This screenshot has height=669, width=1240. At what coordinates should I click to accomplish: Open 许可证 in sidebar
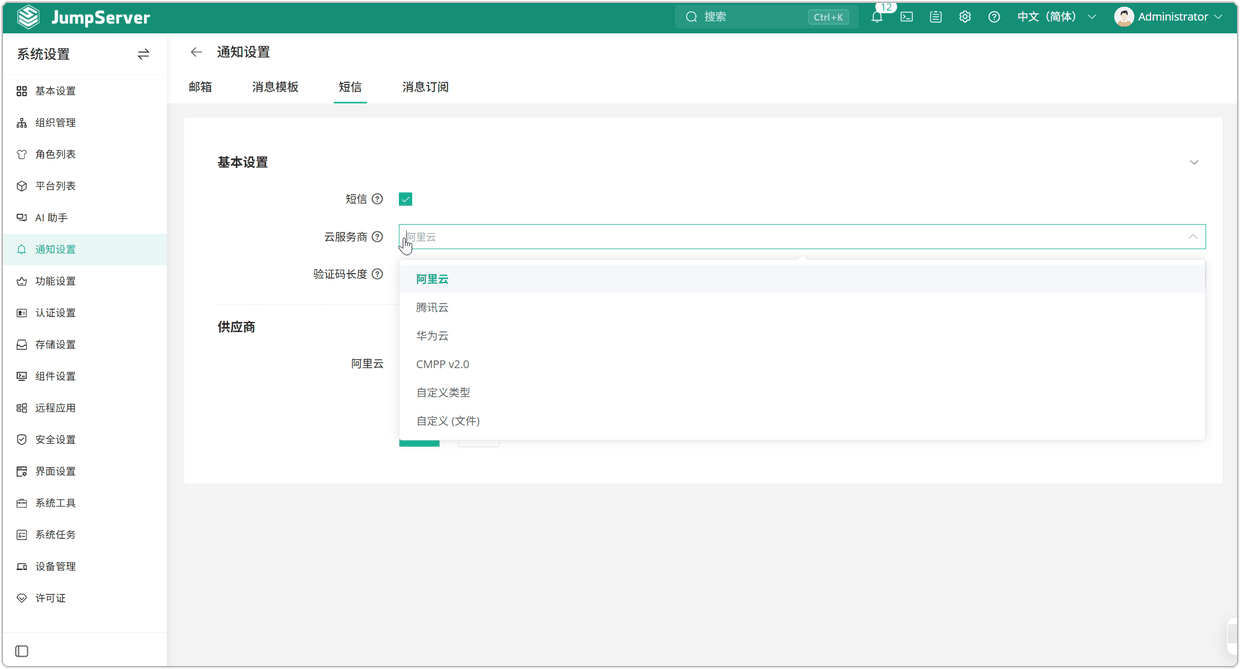click(84, 598)
